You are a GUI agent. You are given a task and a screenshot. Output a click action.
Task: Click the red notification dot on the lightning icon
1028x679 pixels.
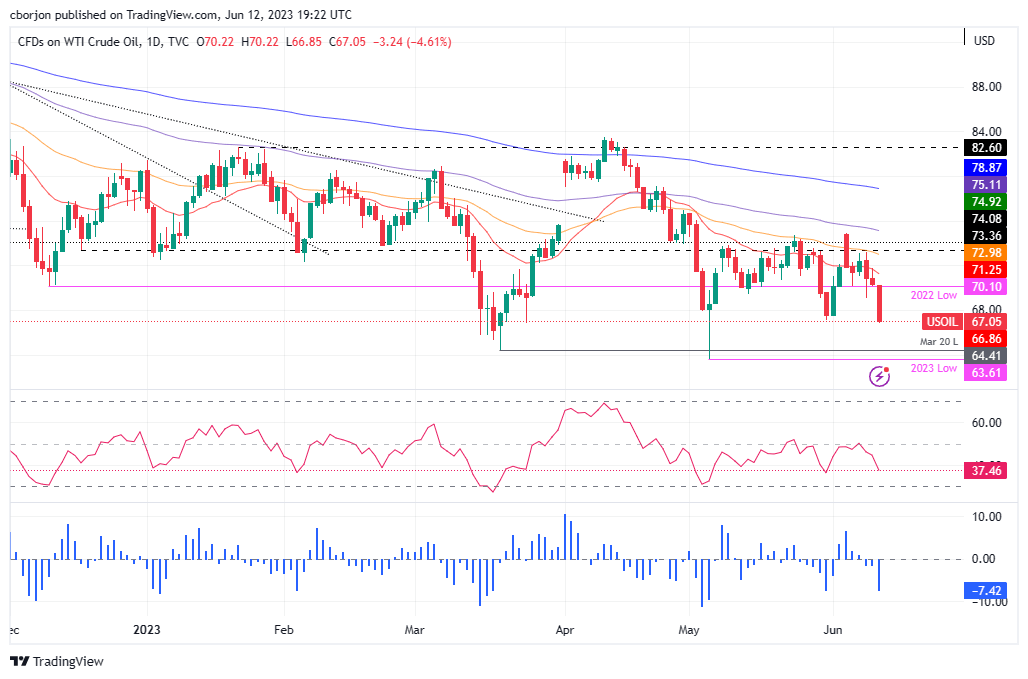pyautogui.click(x=886, y=369)
